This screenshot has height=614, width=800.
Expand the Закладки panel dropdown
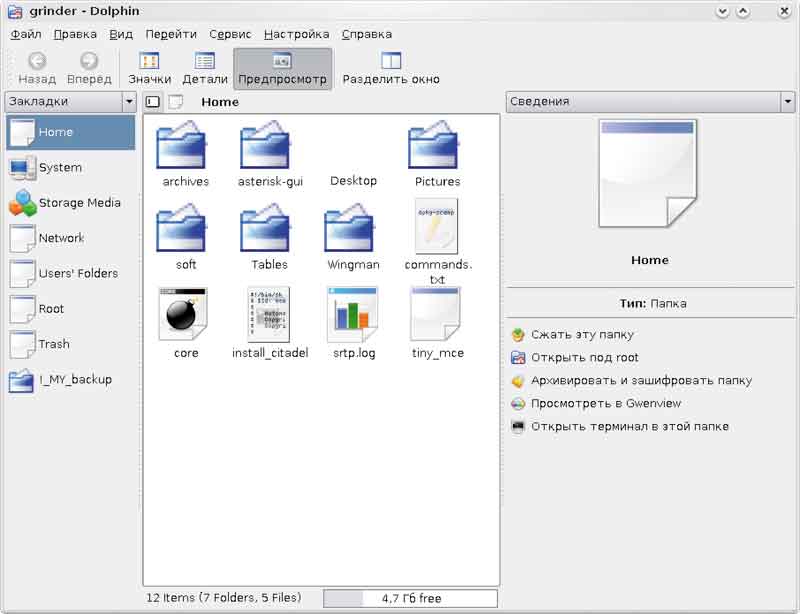point(128,102)
